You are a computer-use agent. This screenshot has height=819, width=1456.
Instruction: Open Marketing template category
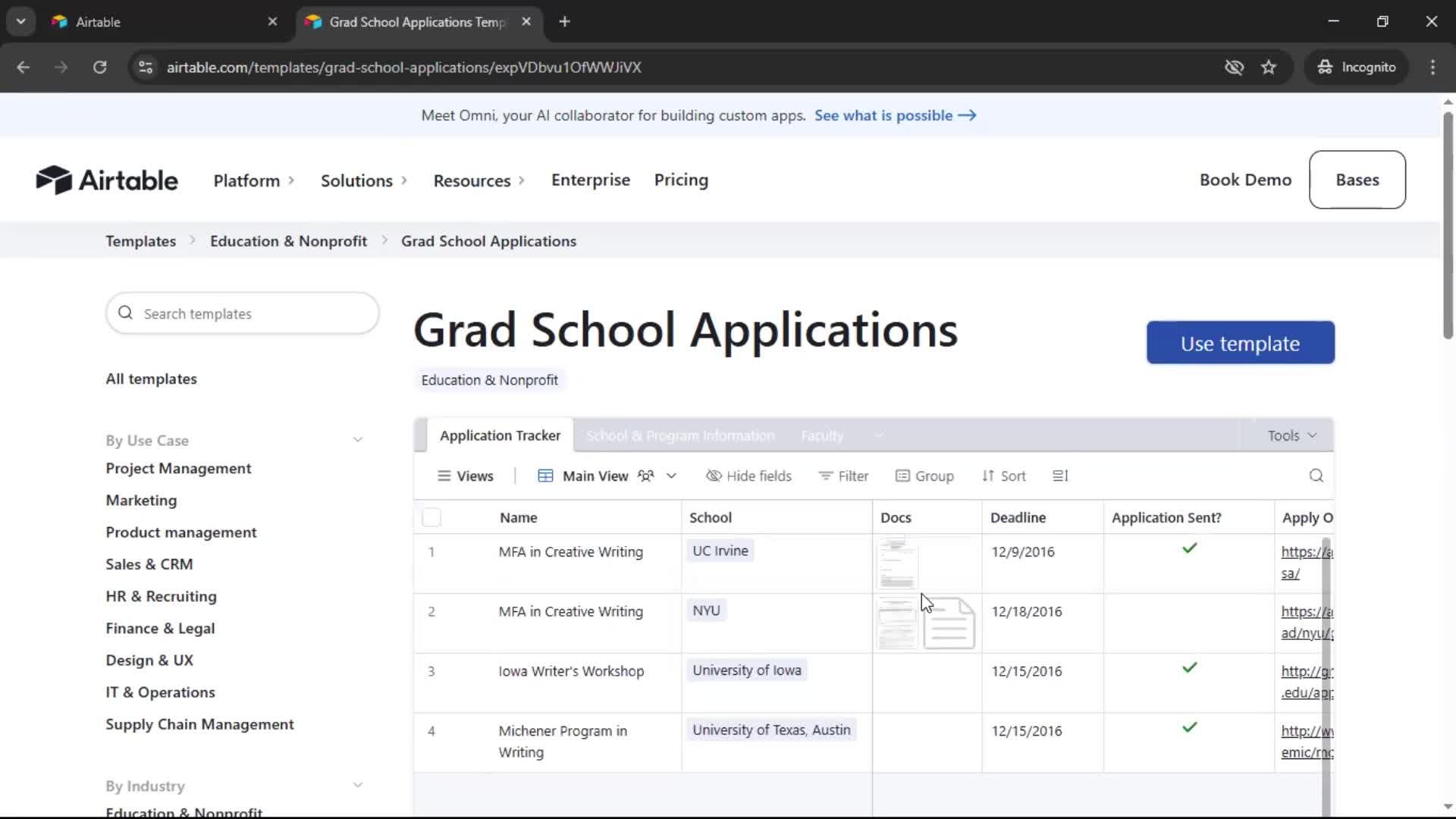click(141, 500)
